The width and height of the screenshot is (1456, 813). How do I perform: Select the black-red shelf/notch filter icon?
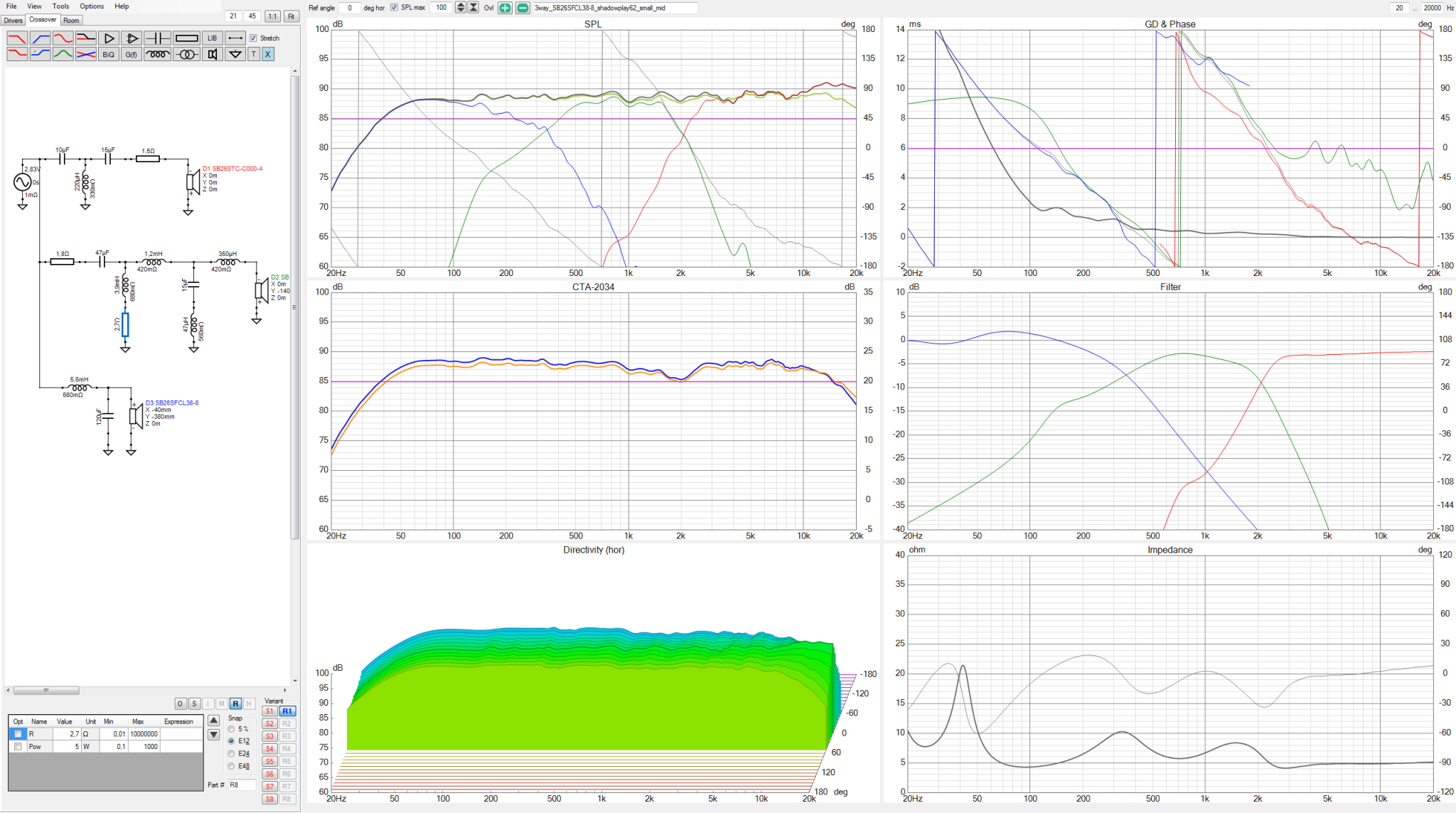[85, 38]
